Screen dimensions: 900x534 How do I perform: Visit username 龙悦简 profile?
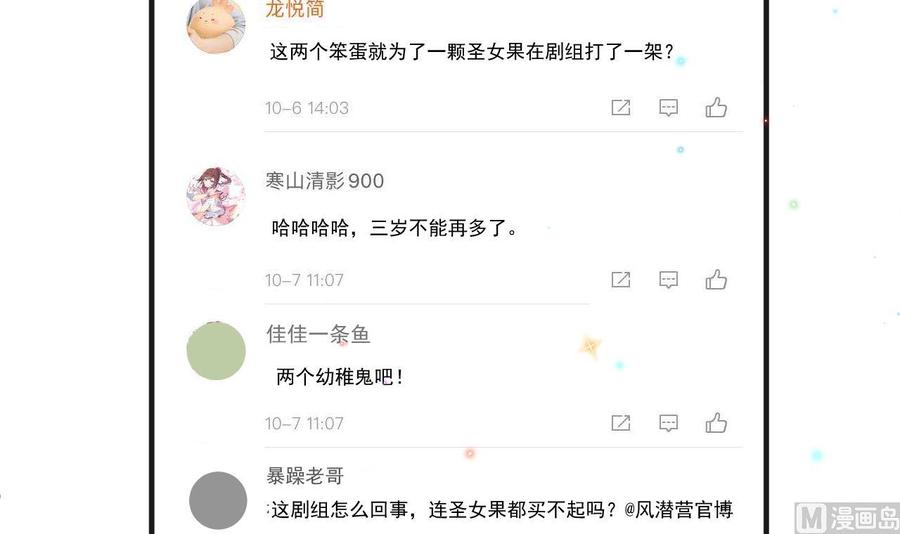coord(295,9)
